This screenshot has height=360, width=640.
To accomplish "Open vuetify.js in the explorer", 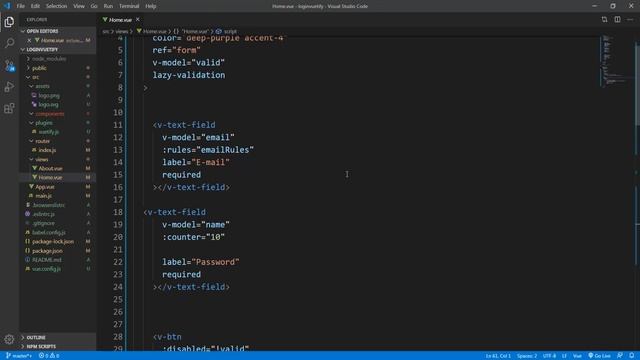I will click(57, 132).
